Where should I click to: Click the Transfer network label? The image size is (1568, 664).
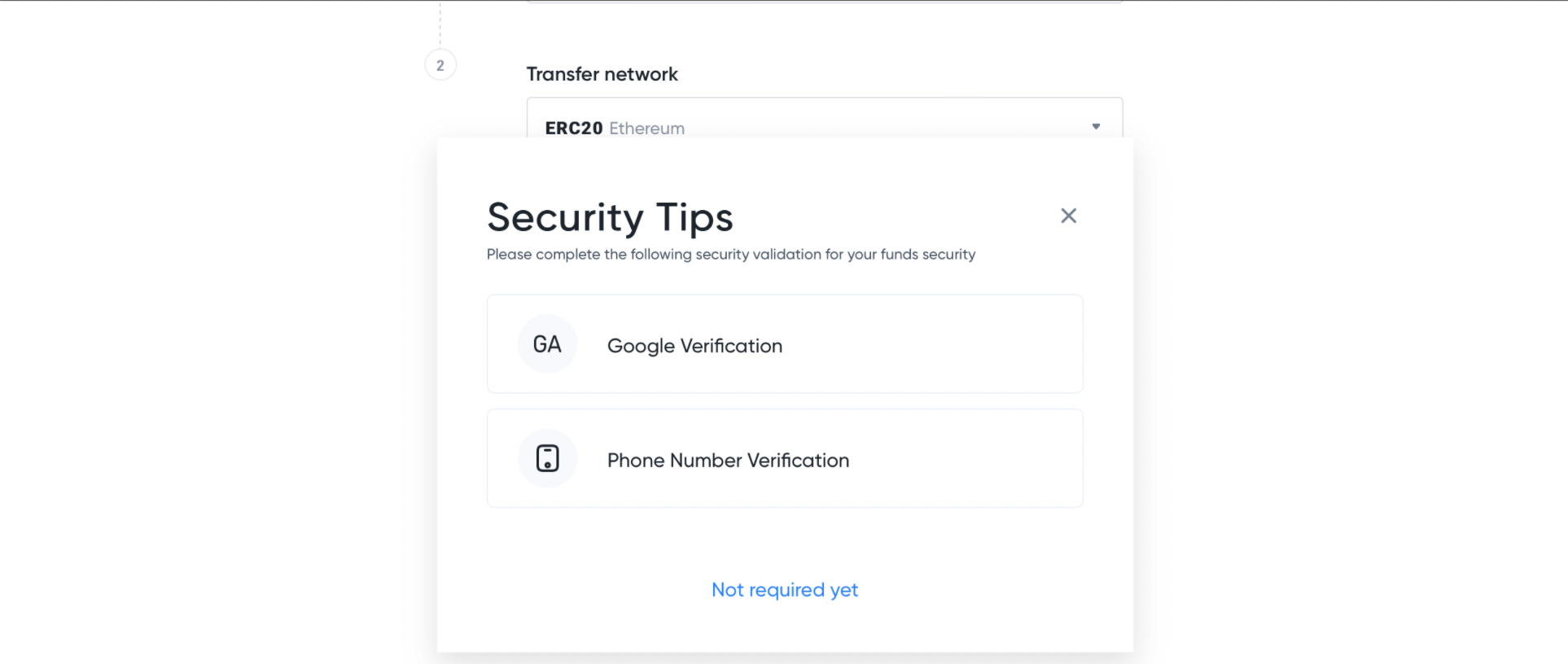[x=602, y=74]
